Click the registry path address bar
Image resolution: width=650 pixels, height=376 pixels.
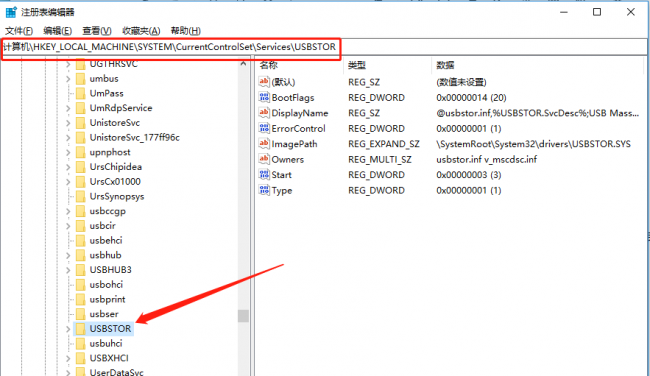[323, 47]
